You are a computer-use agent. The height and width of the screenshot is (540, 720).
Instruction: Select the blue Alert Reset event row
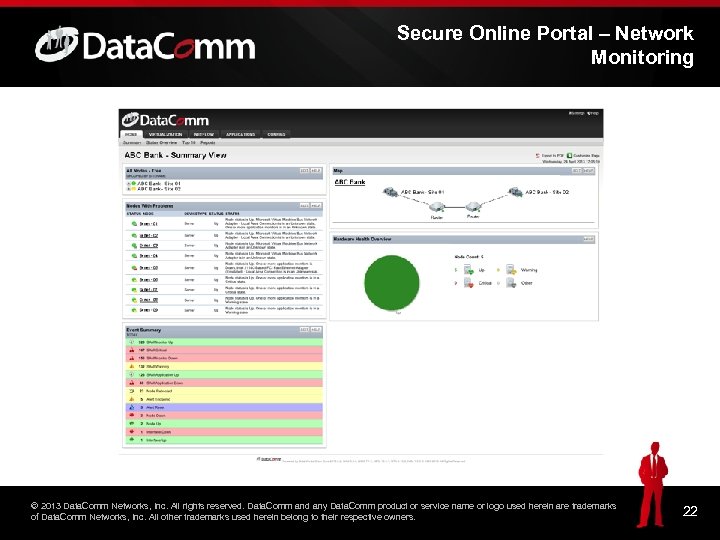224,407
